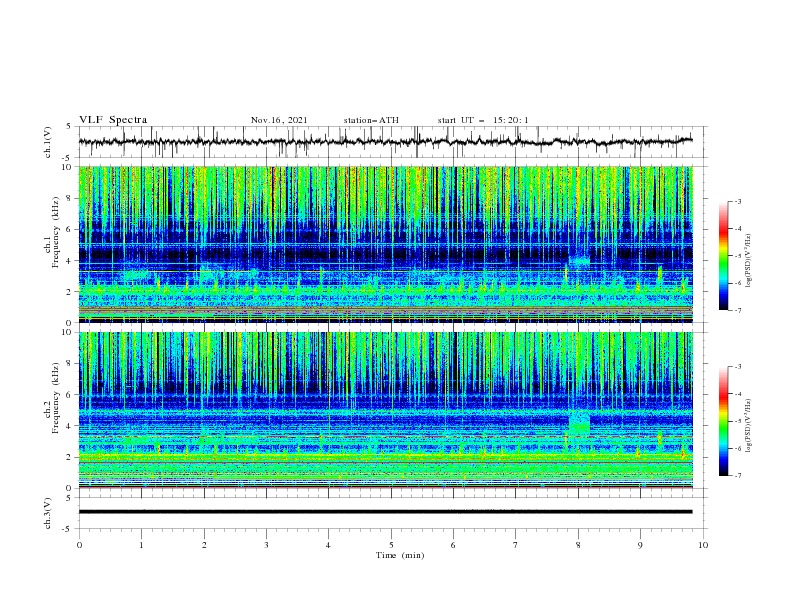Viewport: 792px width, 612px height.
Task: Click time tick label '7' on x-axis
Action: tap(516, 545)
